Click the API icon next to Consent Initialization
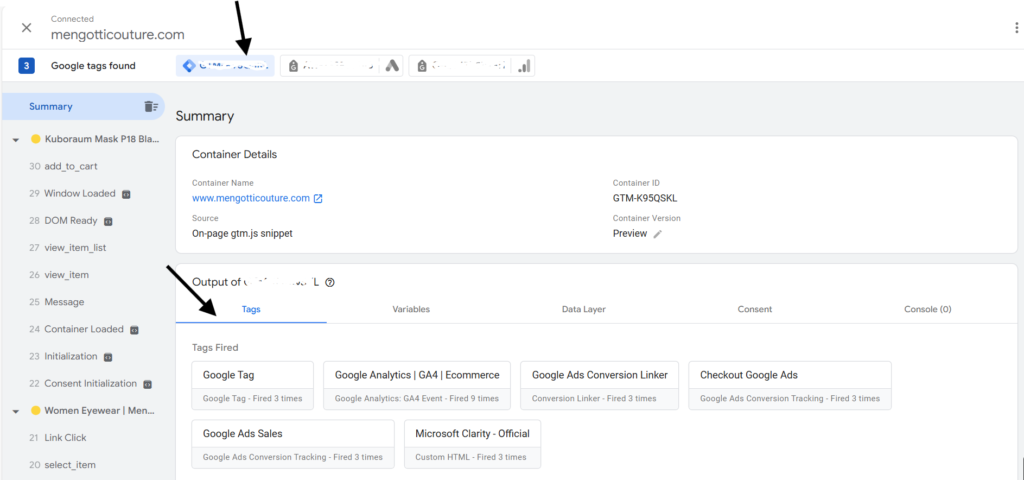 tap(148, 384)
